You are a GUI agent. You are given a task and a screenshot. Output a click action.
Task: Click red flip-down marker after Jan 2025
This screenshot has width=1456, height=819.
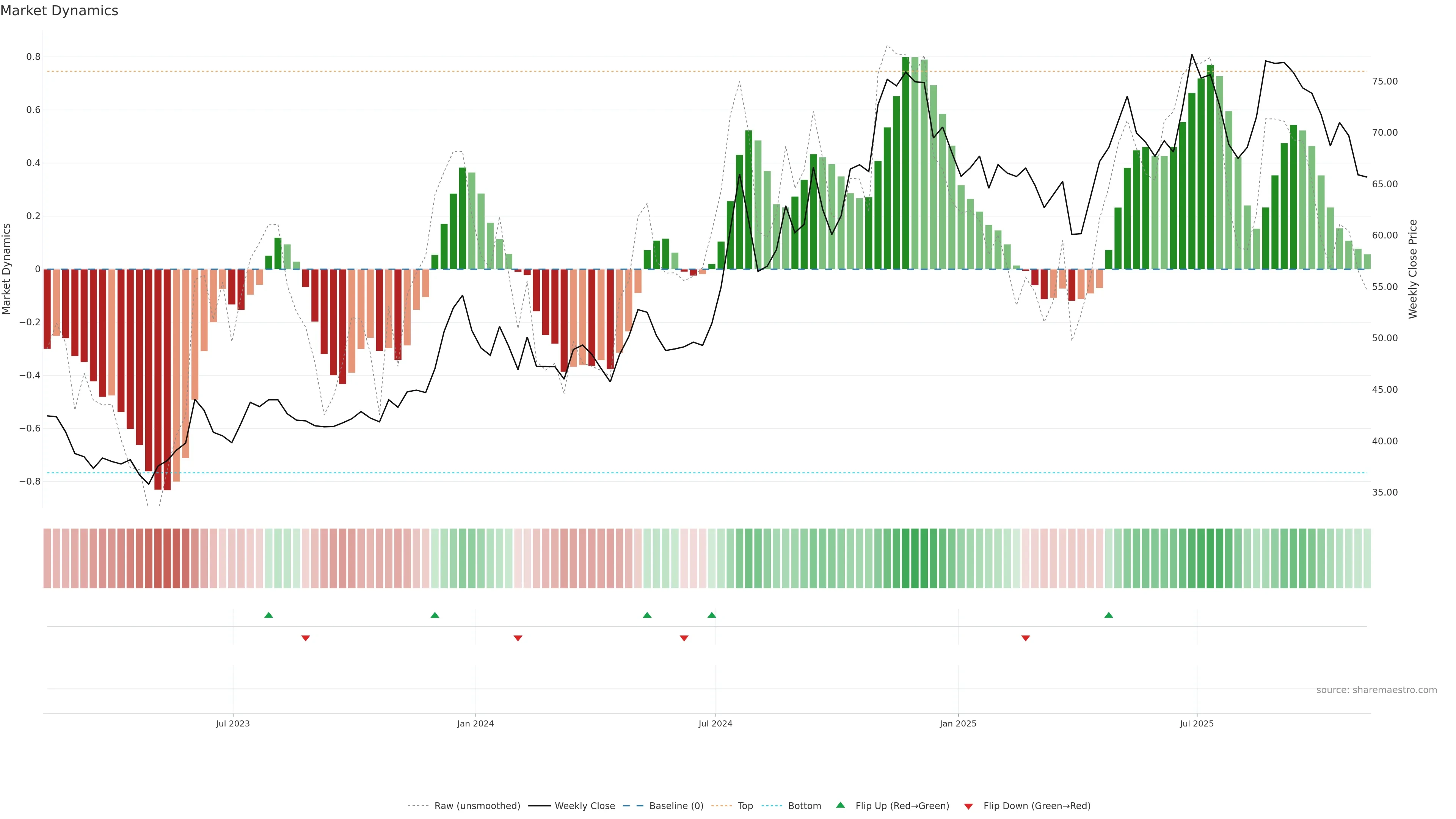(1025, 638)
